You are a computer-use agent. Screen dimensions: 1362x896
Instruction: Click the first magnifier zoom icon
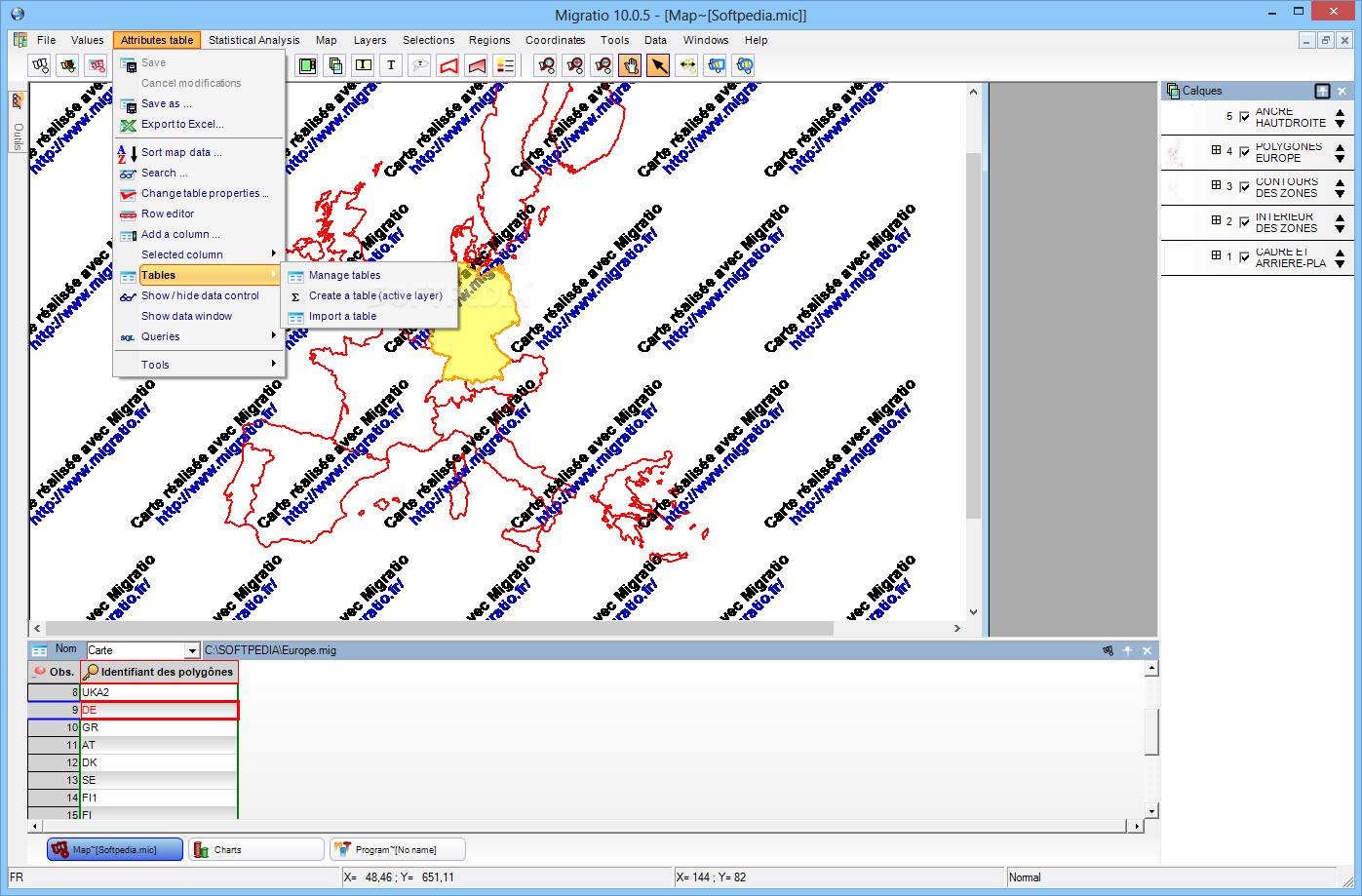(x=547, y=65)
